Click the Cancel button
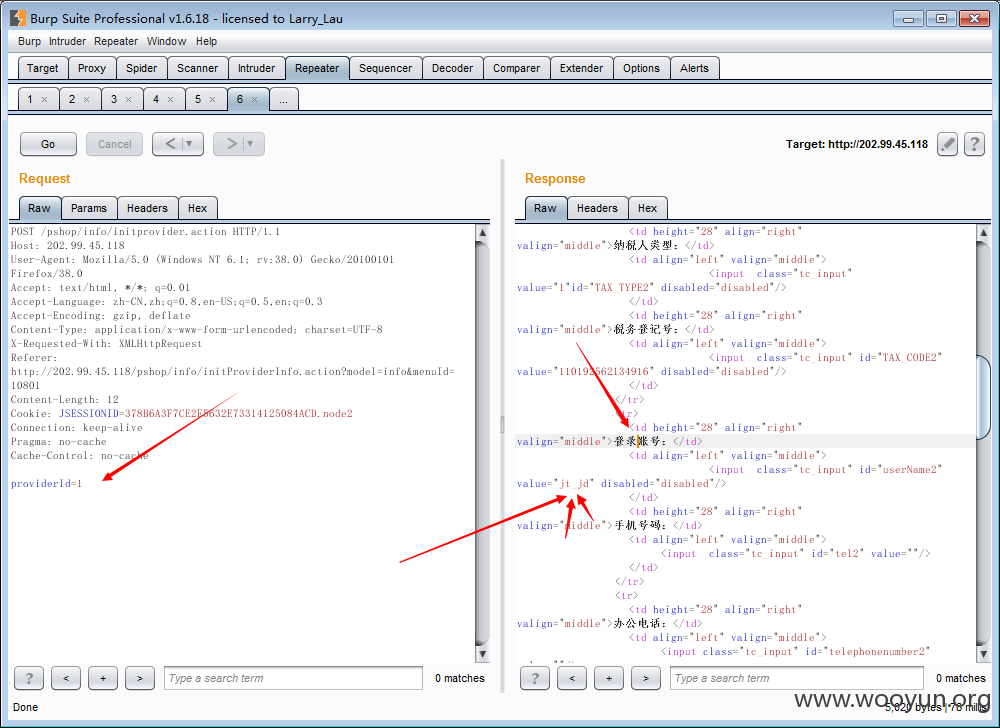Viewport: 1000px width, 728px height. (115, 144)
